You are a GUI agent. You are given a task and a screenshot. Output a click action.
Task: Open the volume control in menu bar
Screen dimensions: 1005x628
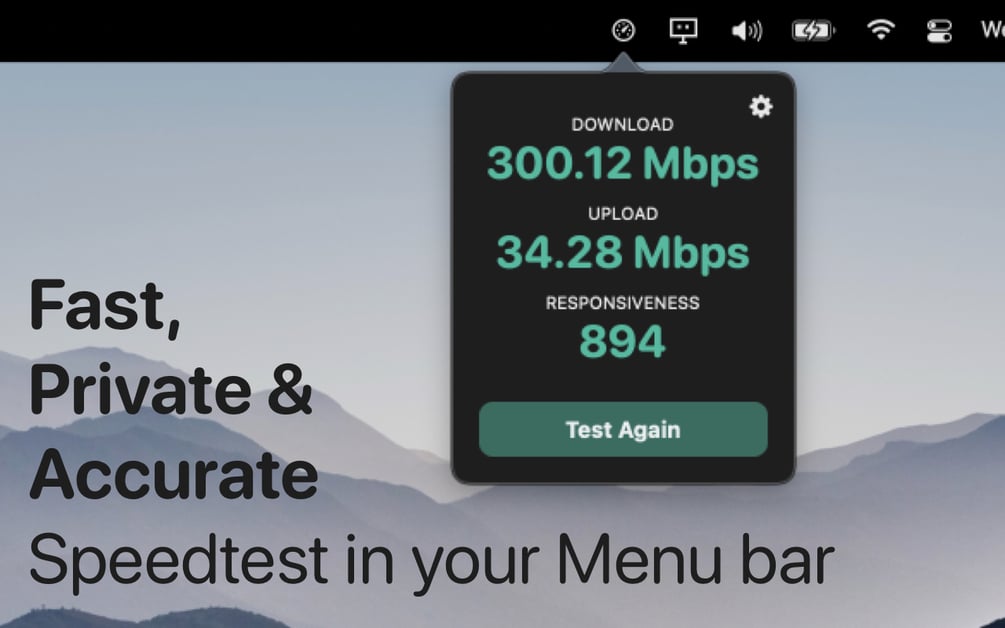click(x=747, y=31)
